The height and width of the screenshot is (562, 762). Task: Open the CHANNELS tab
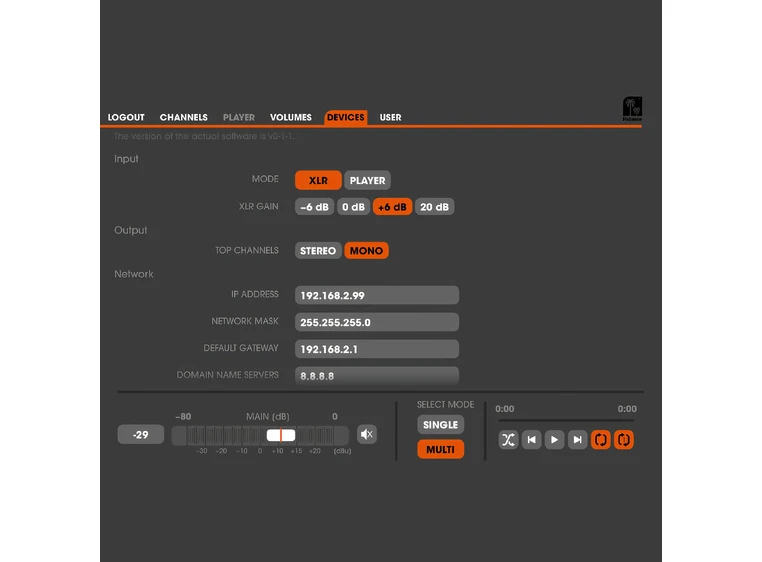(x=184, y=118)
